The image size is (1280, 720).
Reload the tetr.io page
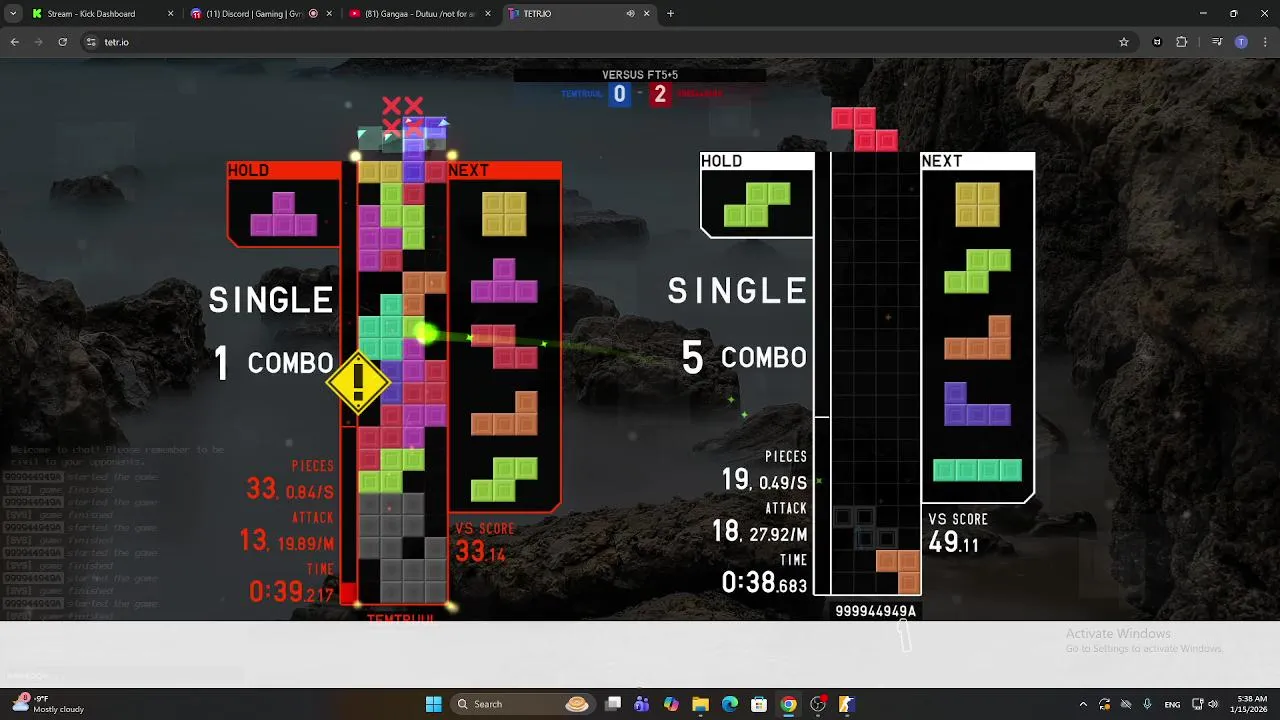[x=62, y=42]
